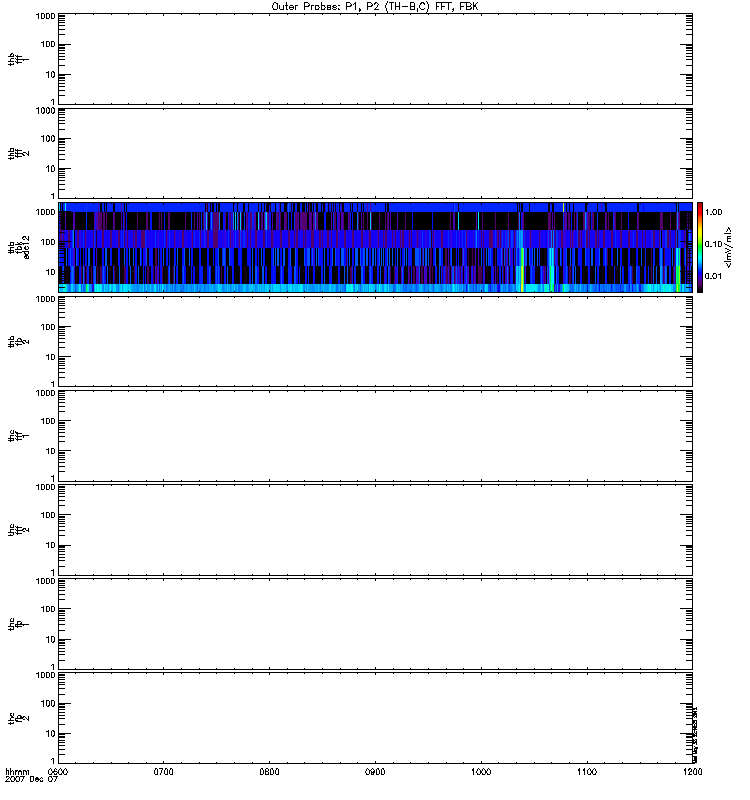Click the thb fbk edc12 spectrogram panel
The height and width of the screenshot is (800, 750).
(x=376, y=247)
